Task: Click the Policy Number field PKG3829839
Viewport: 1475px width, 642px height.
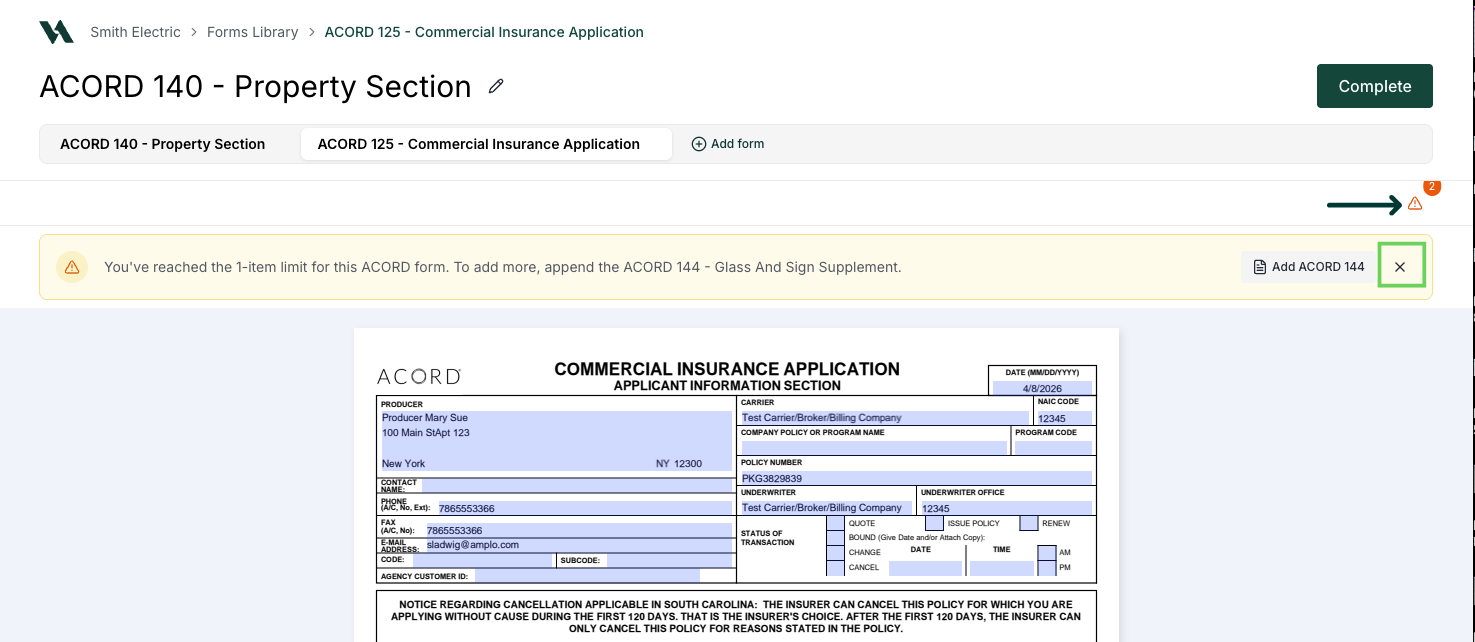Action: [x=916, y=478]
